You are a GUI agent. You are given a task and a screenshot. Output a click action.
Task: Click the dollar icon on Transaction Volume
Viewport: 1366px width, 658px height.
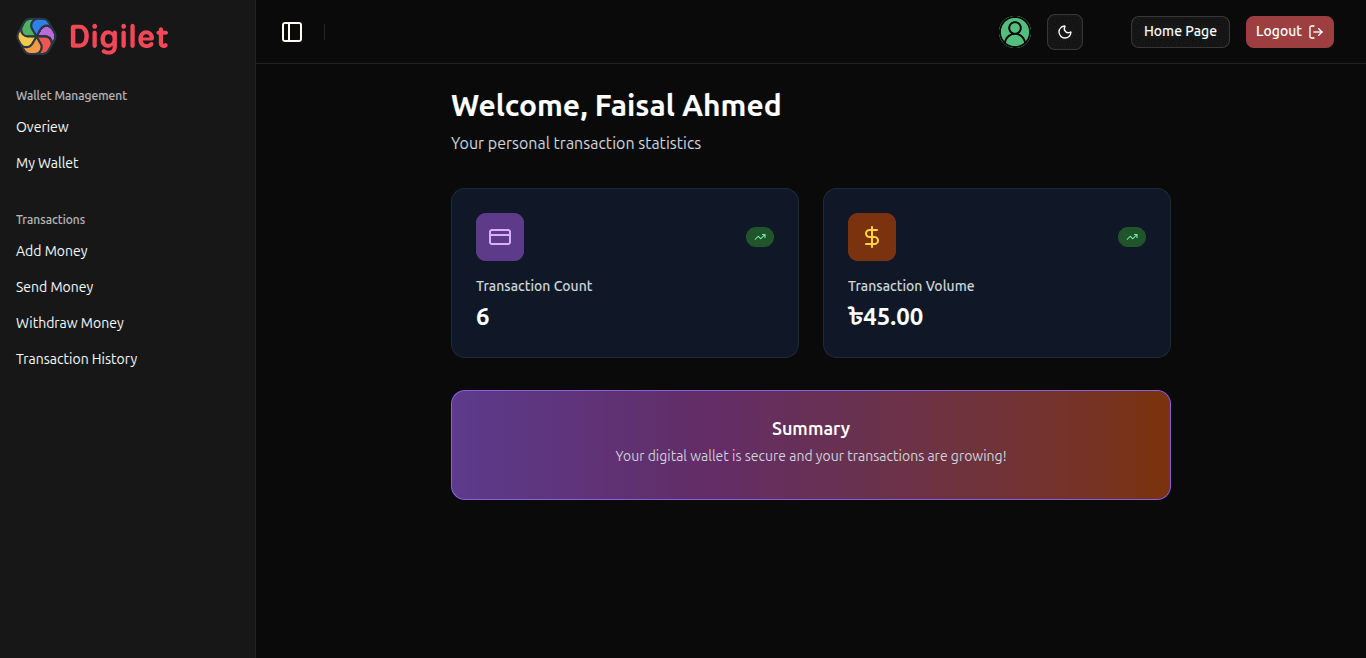[x=871, y=236]
